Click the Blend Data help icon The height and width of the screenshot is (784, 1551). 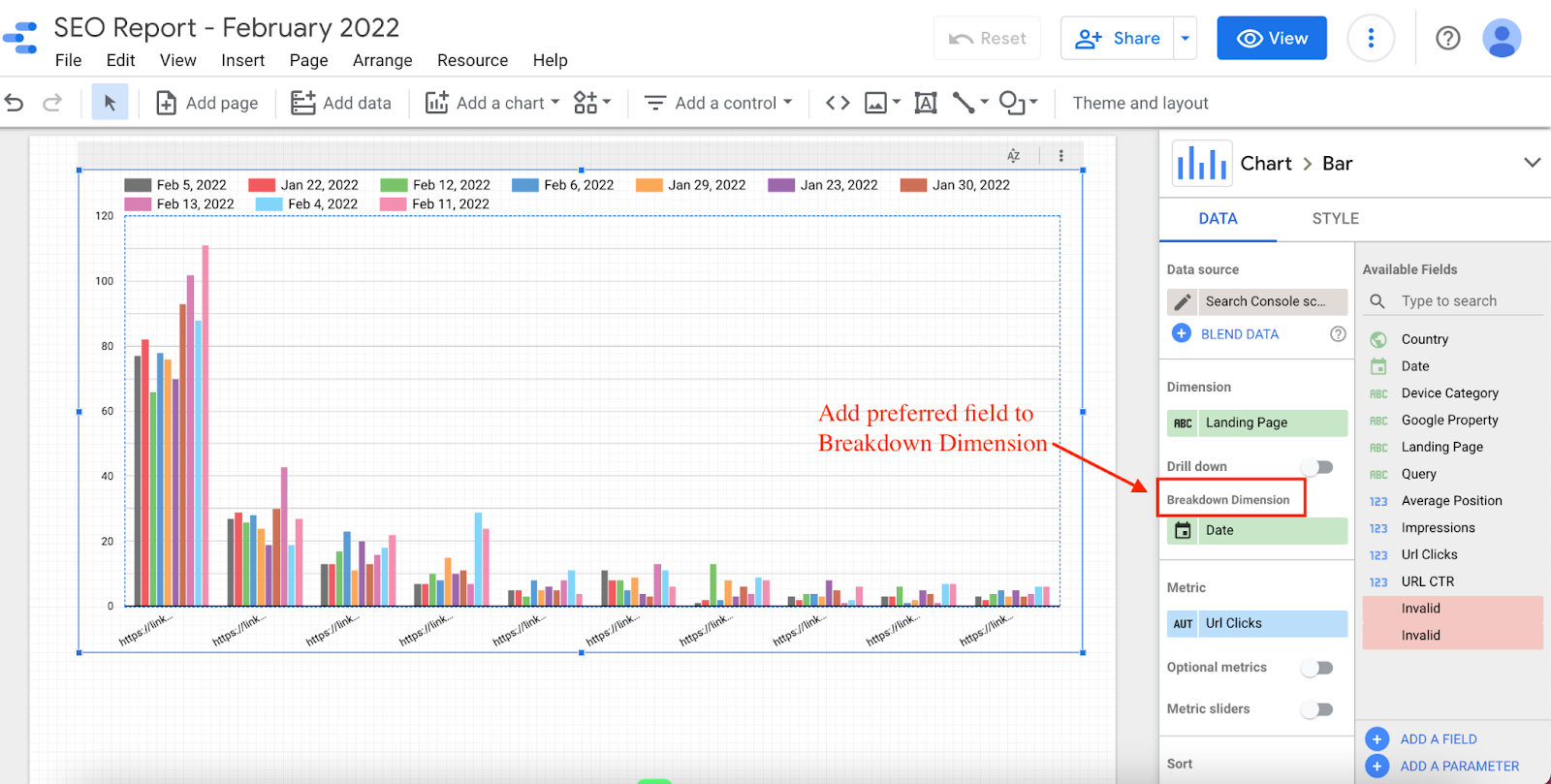point(1338,334)
